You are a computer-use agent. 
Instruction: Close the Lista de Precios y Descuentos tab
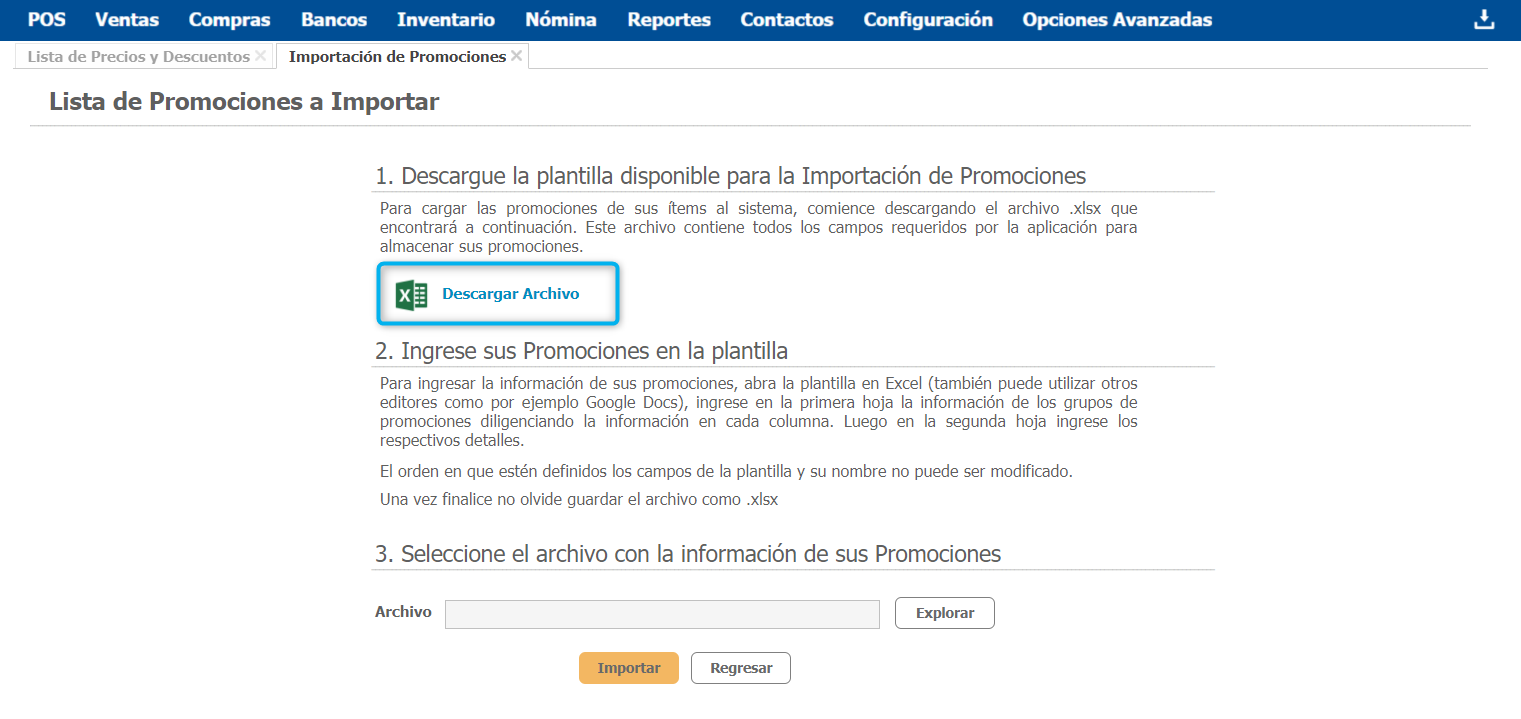[x=261, y=56]
